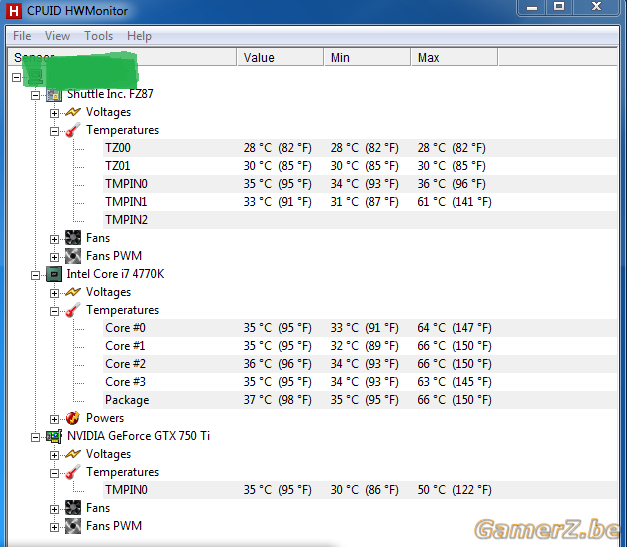Screen dimensions: 627x547
Task: Select the TZ01 temperature row
Action: coord(360,166)
